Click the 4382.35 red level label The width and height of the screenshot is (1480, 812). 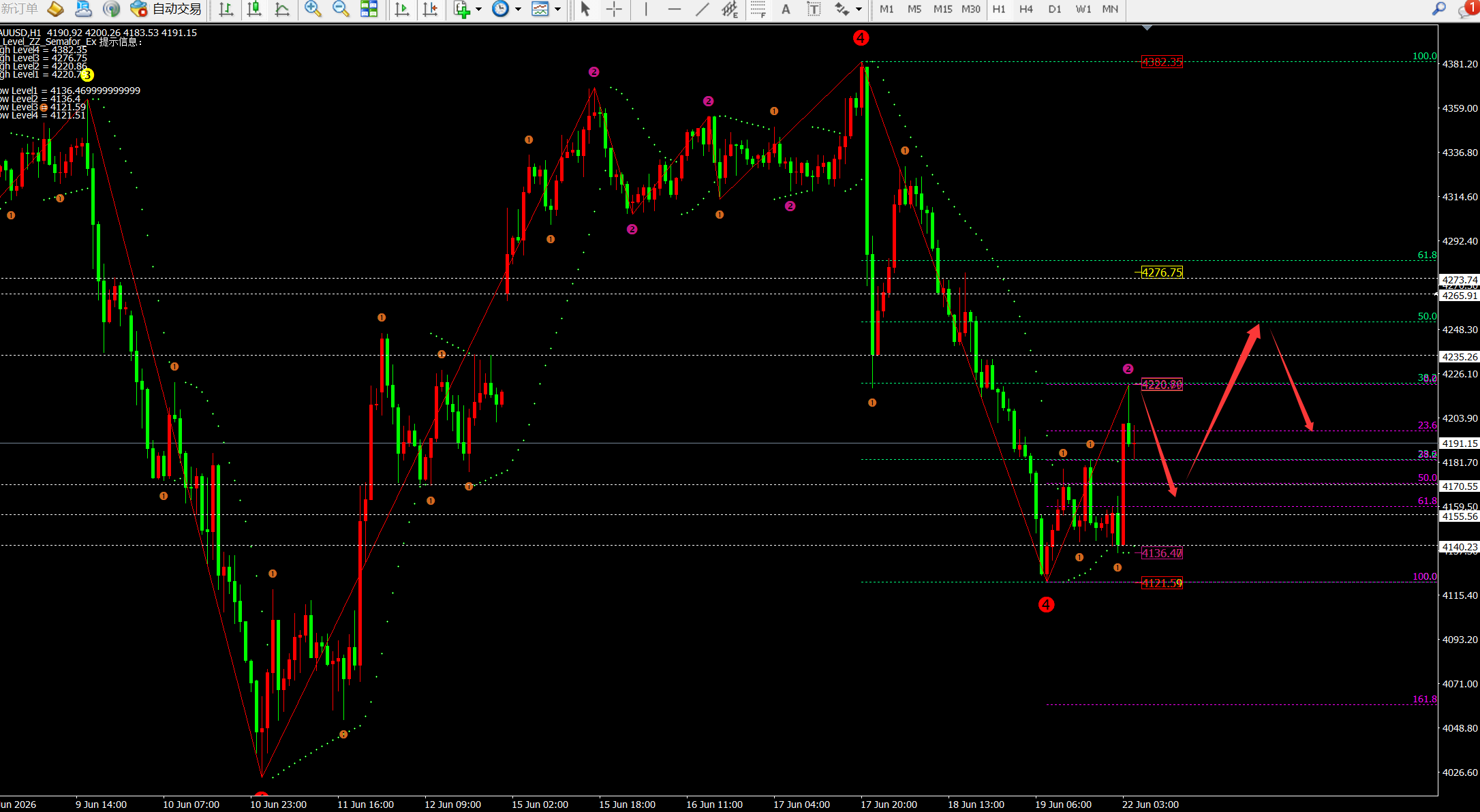1162,62
